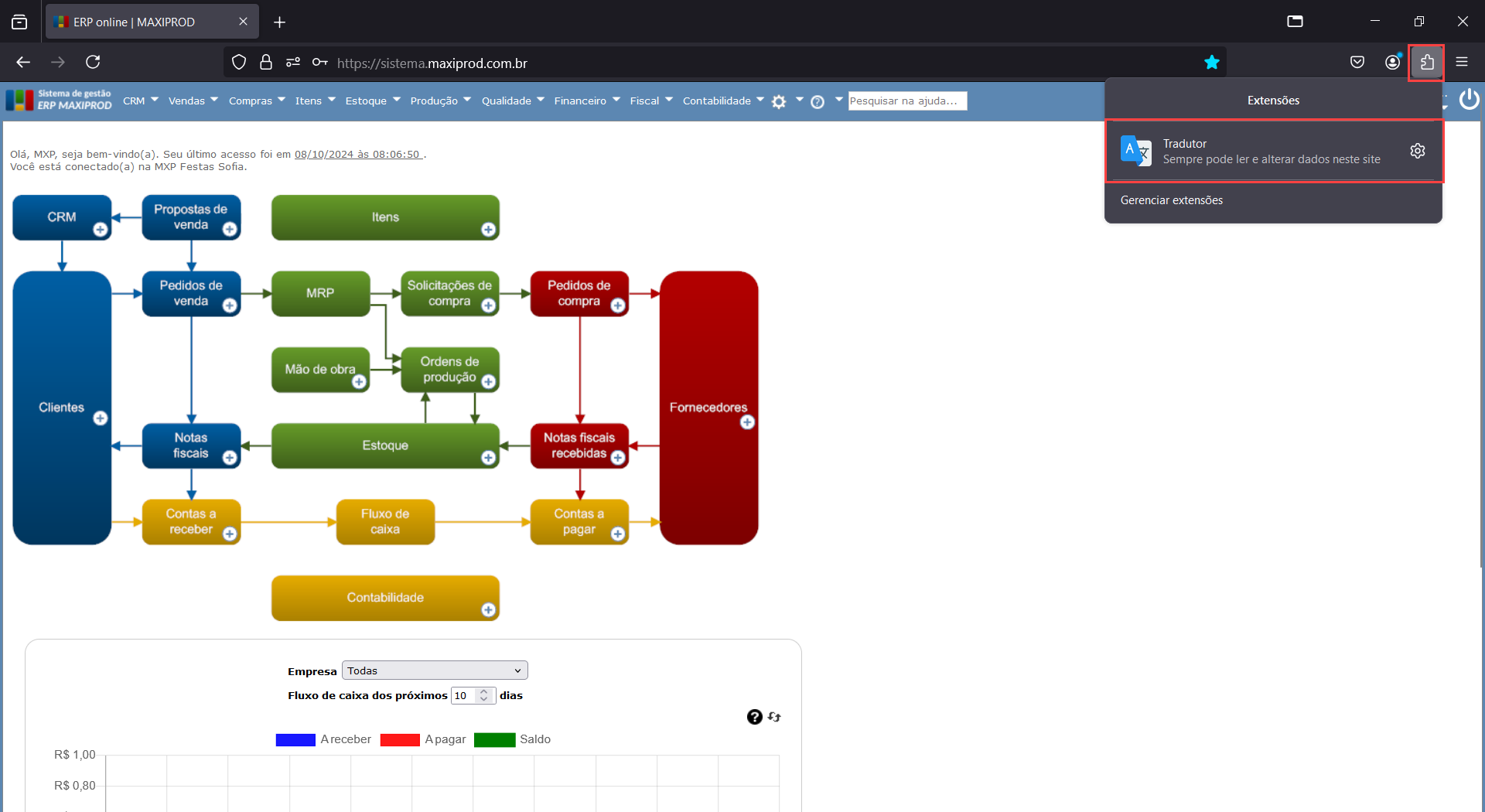The width and height of the screenshot is (1485, 812).
Task: Click the Pesquisar na ajuda search field
Action: [x=907, y=101]
